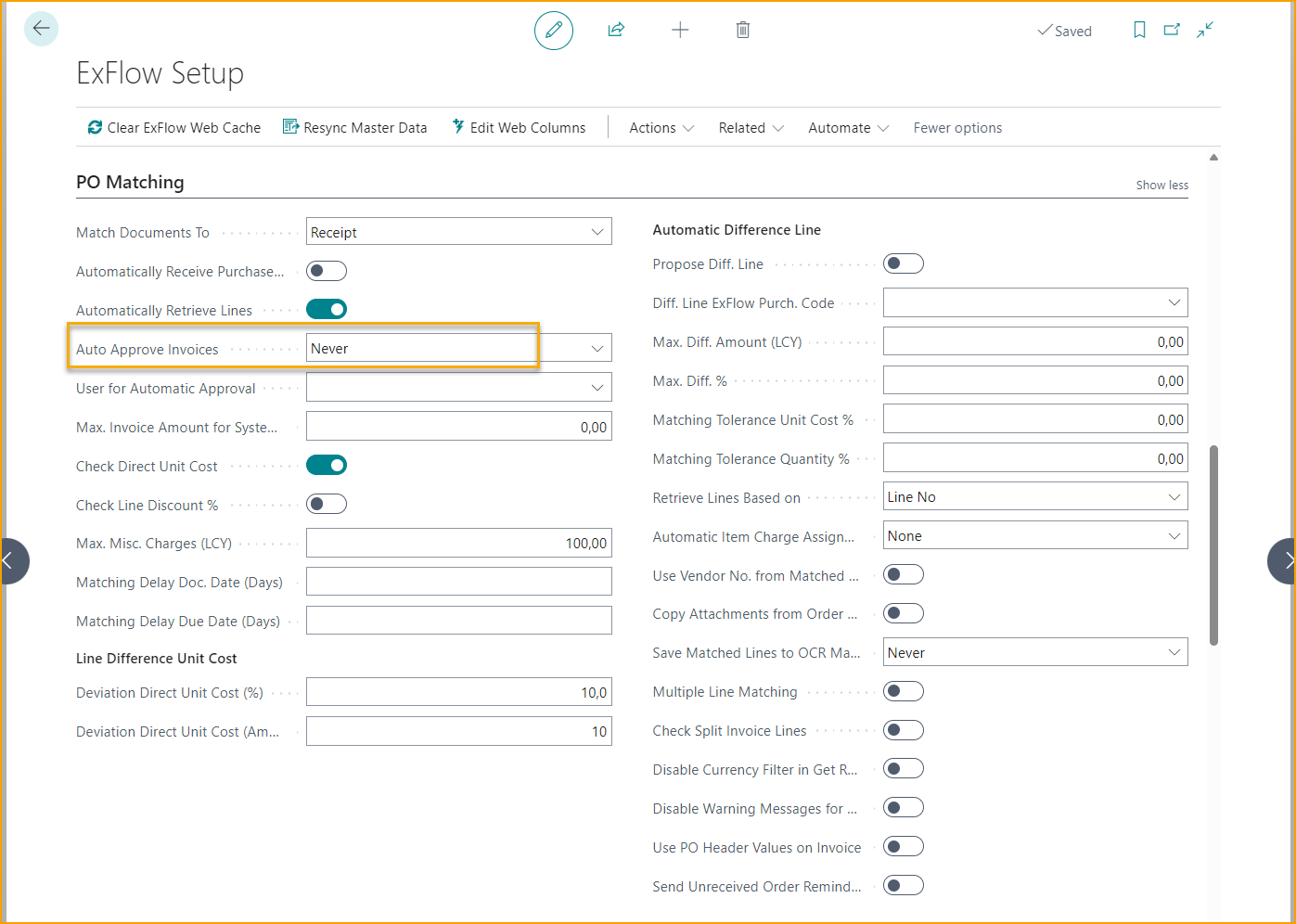Image resolution: width=1296 pixels, height=924 pixels.
Task: Click the ExFlow Setup page title
Action: 160,73
